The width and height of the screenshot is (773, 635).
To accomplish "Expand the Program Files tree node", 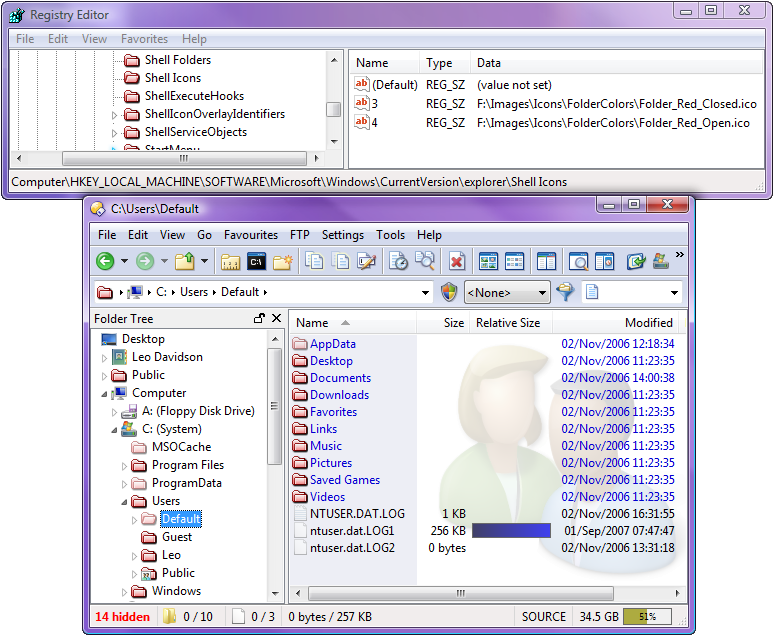I will [124, 466].
